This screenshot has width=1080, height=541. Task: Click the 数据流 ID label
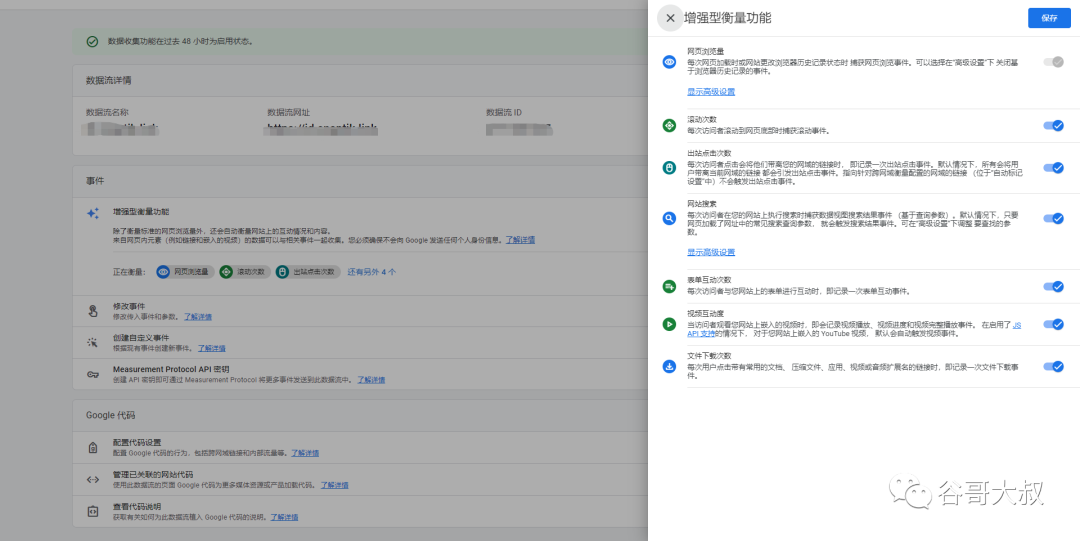[504, 112]
